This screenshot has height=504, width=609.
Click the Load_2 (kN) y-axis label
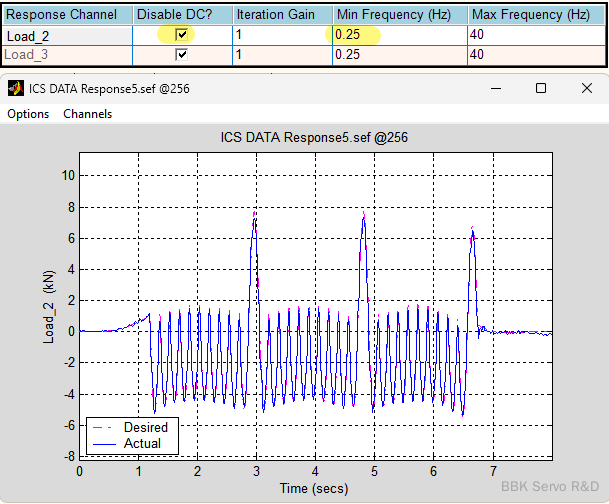pos(48,311)
